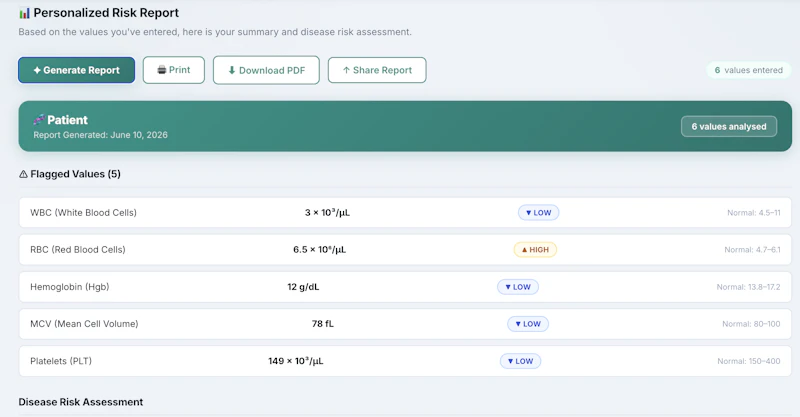Open the Share Report option
The image size is (800, 417).
377,70
